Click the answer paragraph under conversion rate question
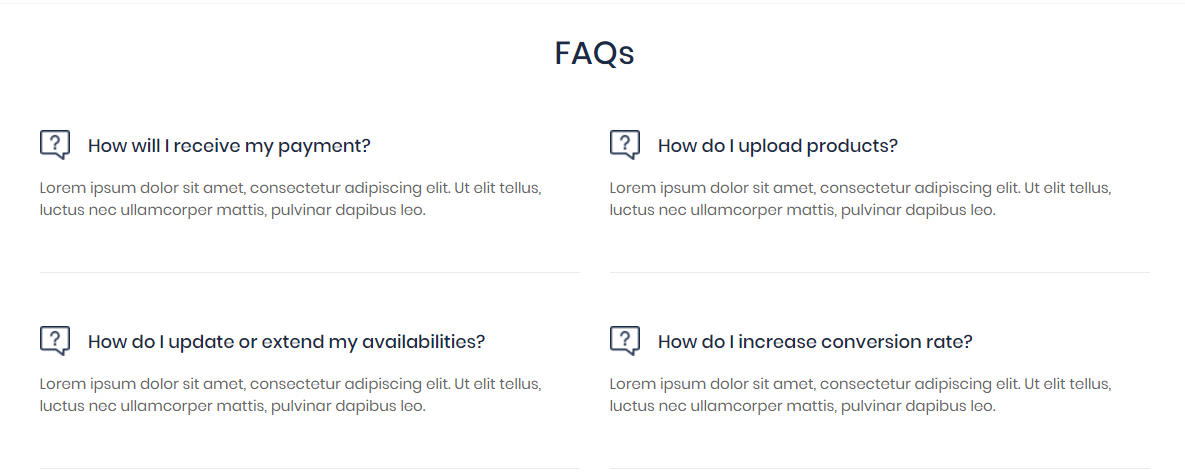 [860, 395]
